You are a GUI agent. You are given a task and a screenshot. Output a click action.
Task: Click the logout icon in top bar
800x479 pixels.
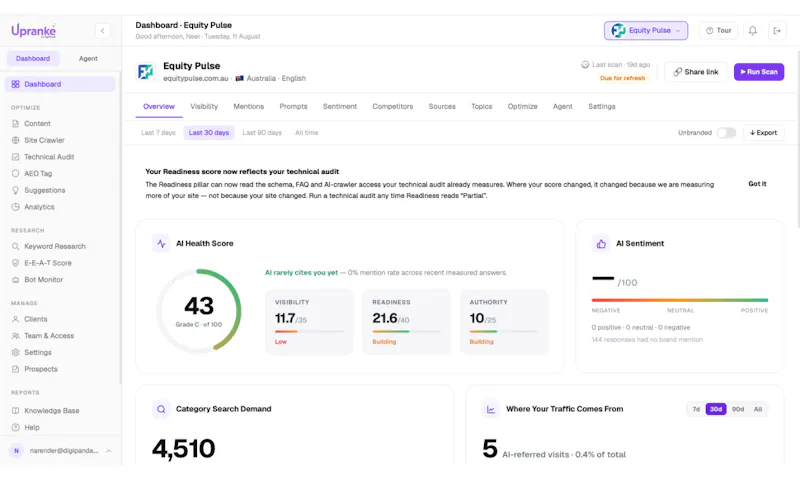777,31
